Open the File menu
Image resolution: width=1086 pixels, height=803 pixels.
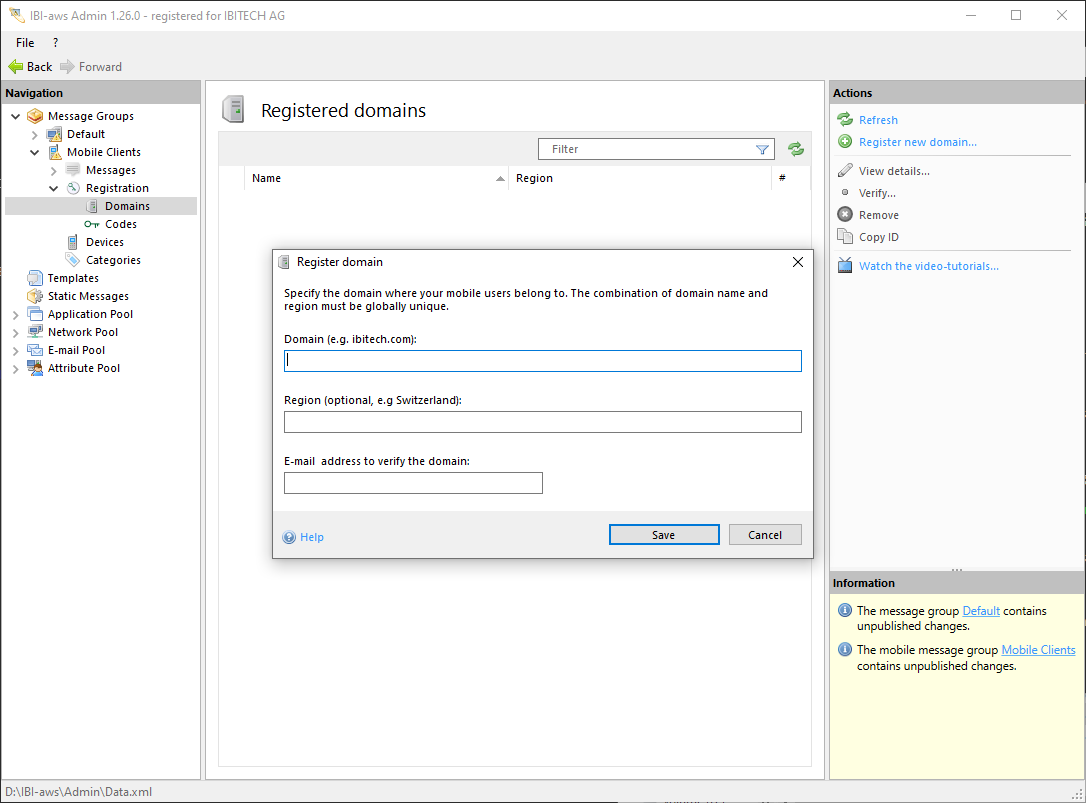25,43
